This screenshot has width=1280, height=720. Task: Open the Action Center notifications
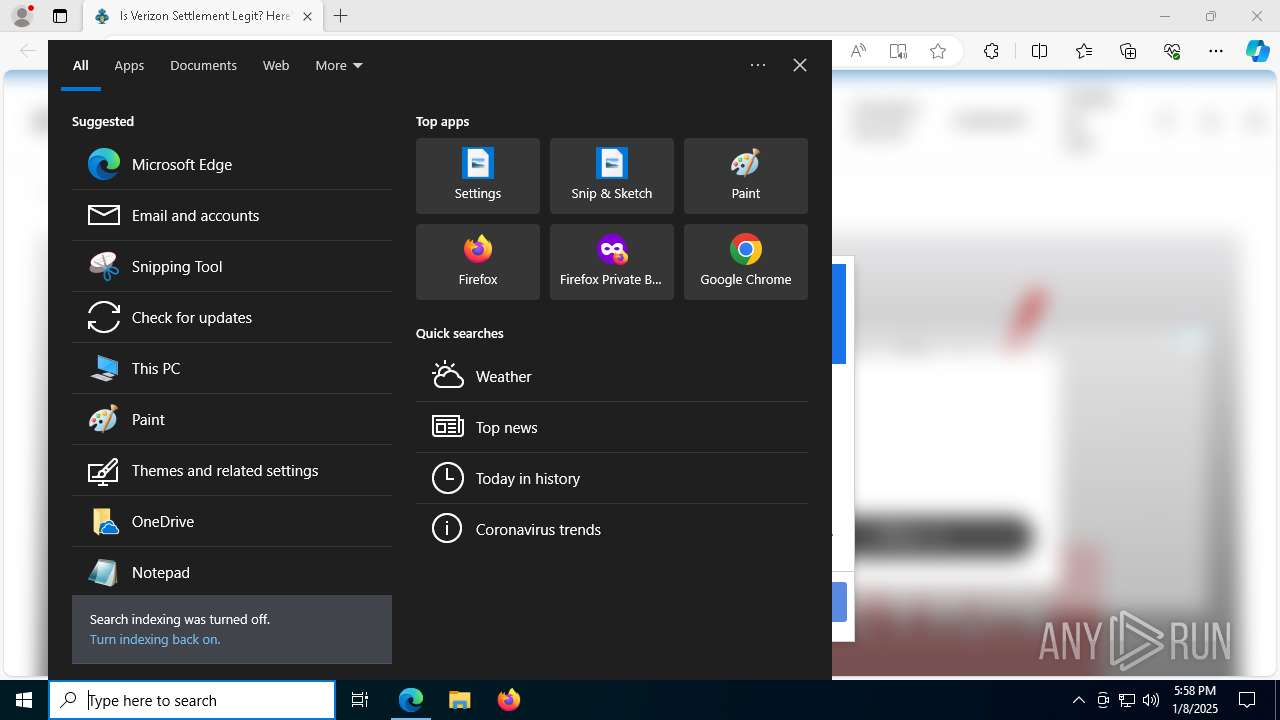click(1247, 700)
